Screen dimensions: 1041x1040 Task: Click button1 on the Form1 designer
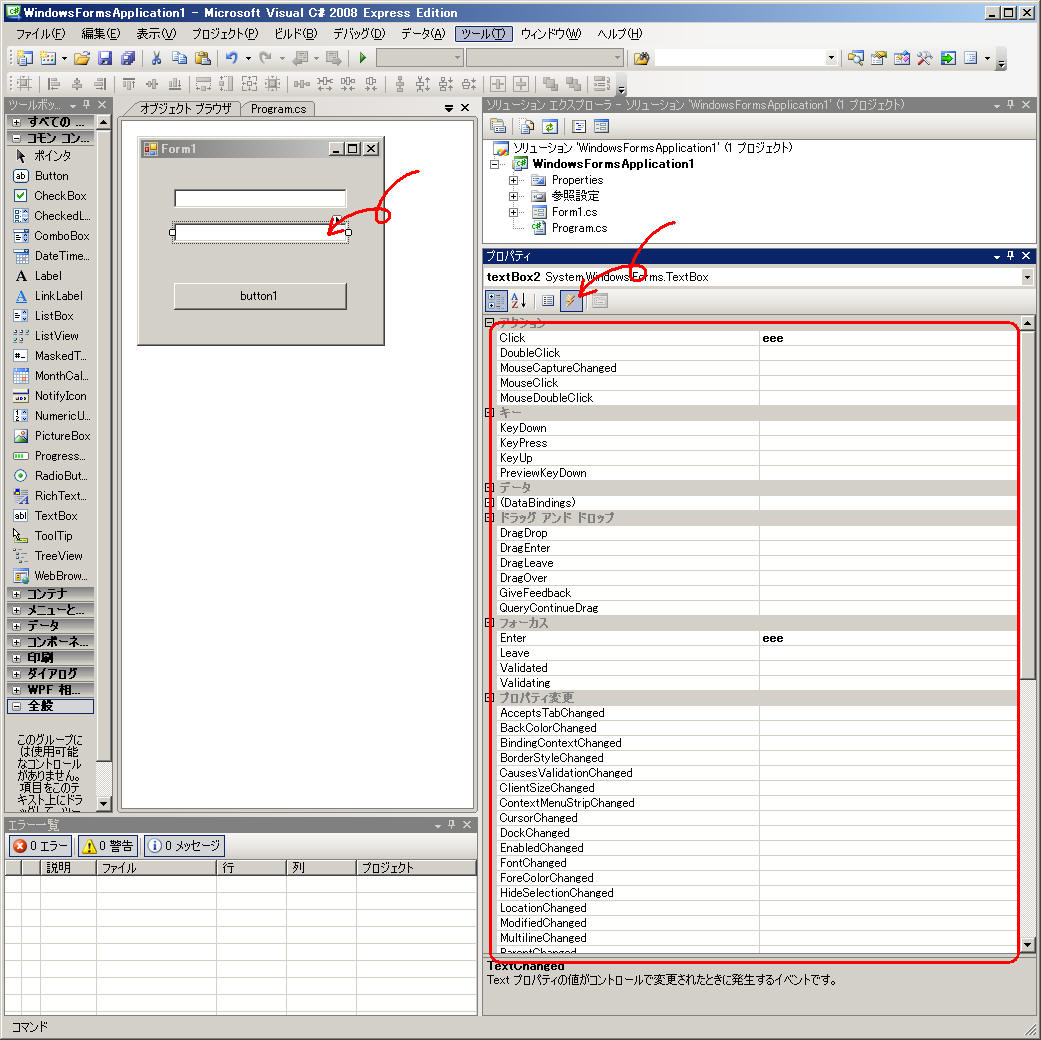[x=260, y=296]
